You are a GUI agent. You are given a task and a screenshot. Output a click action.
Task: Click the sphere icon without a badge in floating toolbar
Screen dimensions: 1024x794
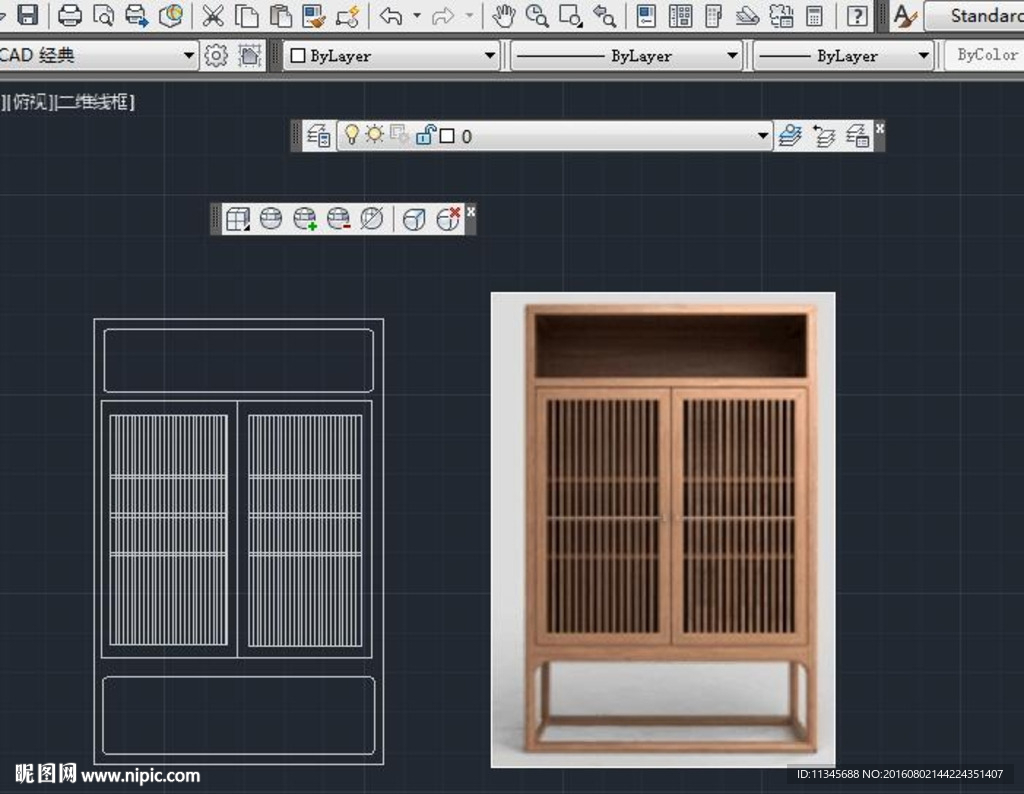pyautogui.click(x=271, y=219)
